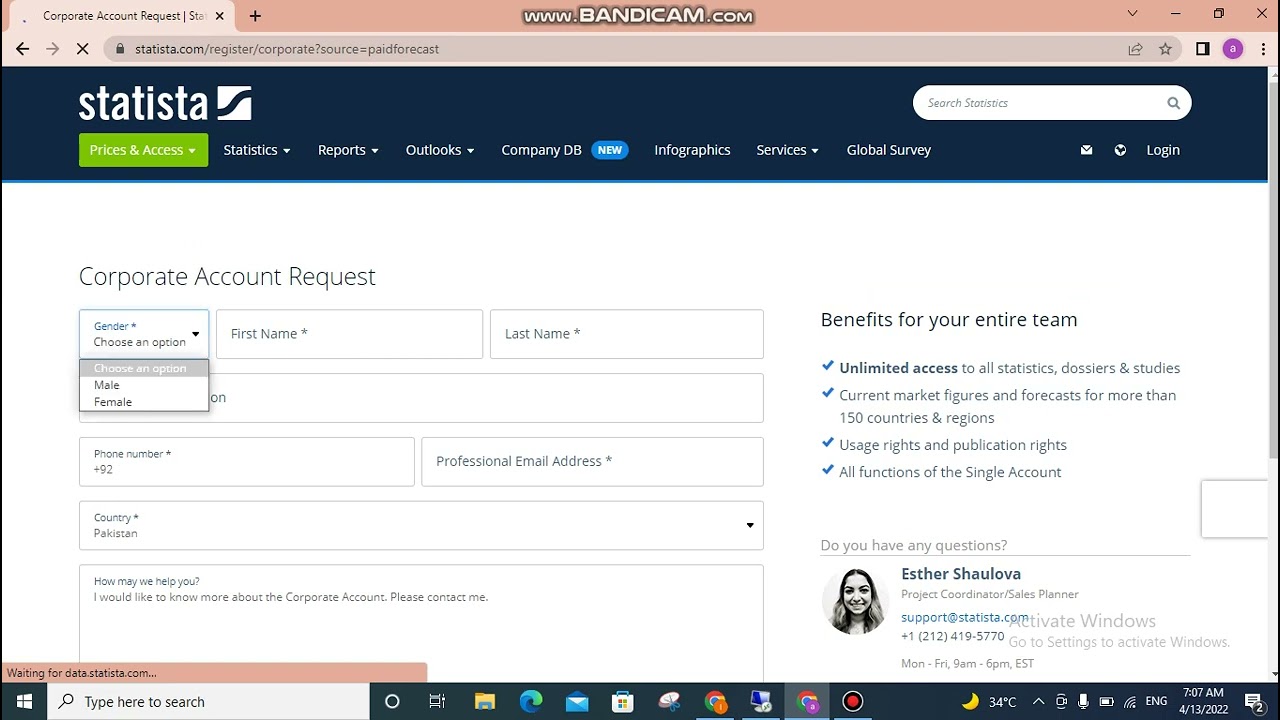Open the Country dropdown showing Pakistan

(421, 525)
